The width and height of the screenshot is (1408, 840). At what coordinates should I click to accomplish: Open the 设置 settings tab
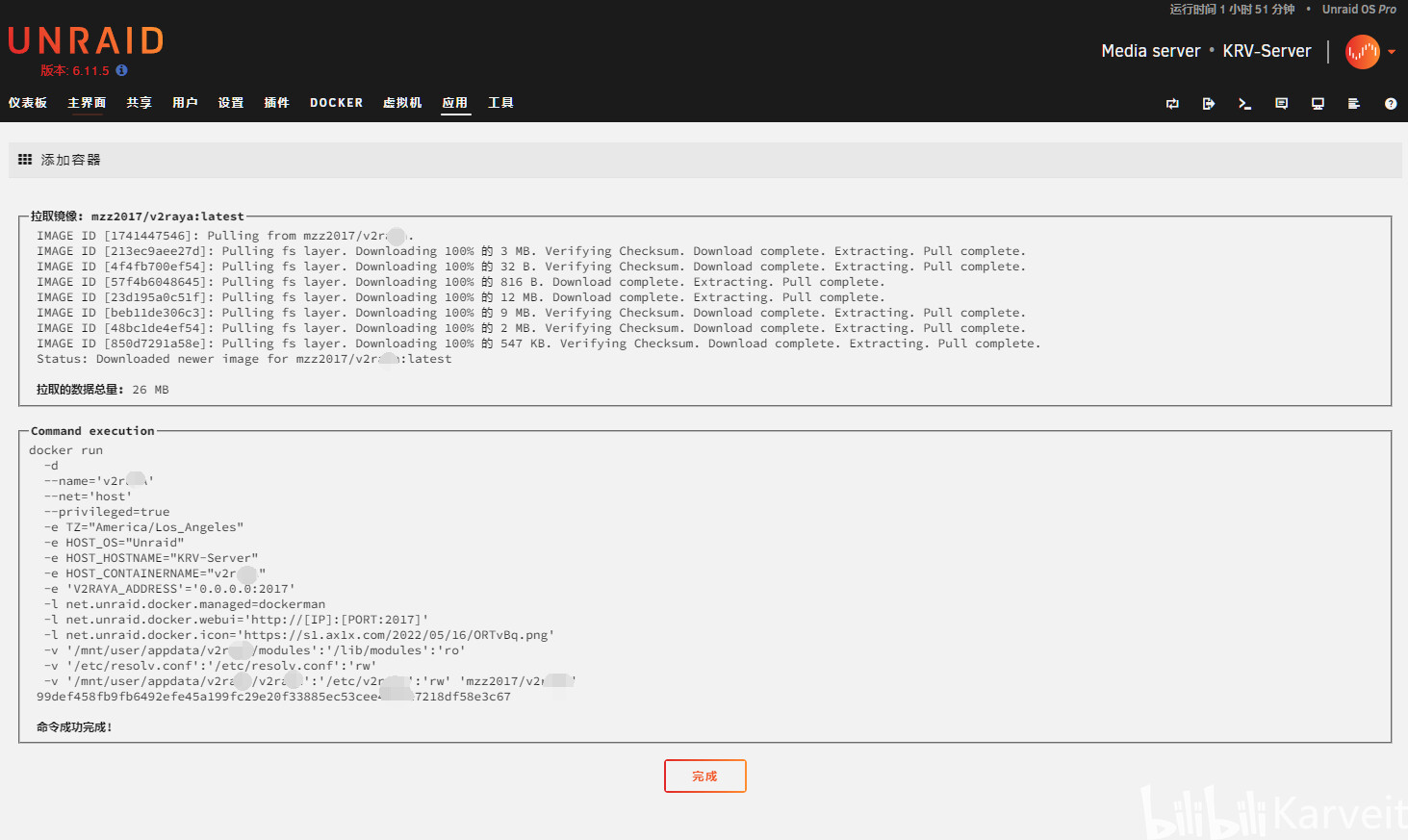(231, 103)
